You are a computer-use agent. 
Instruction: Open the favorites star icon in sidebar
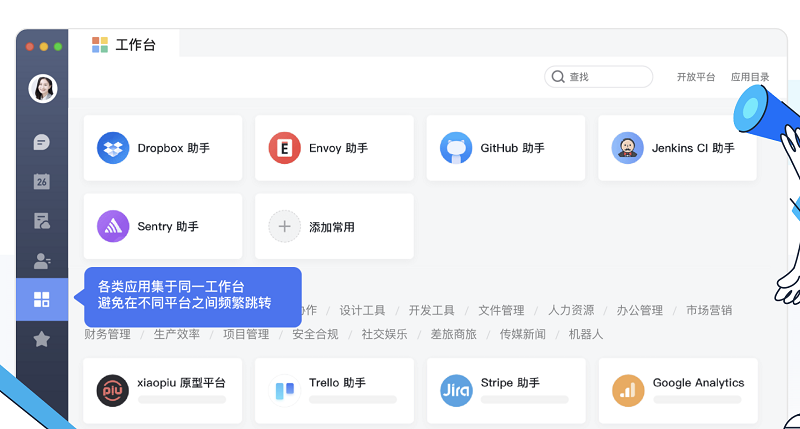(x=41, y=339)
